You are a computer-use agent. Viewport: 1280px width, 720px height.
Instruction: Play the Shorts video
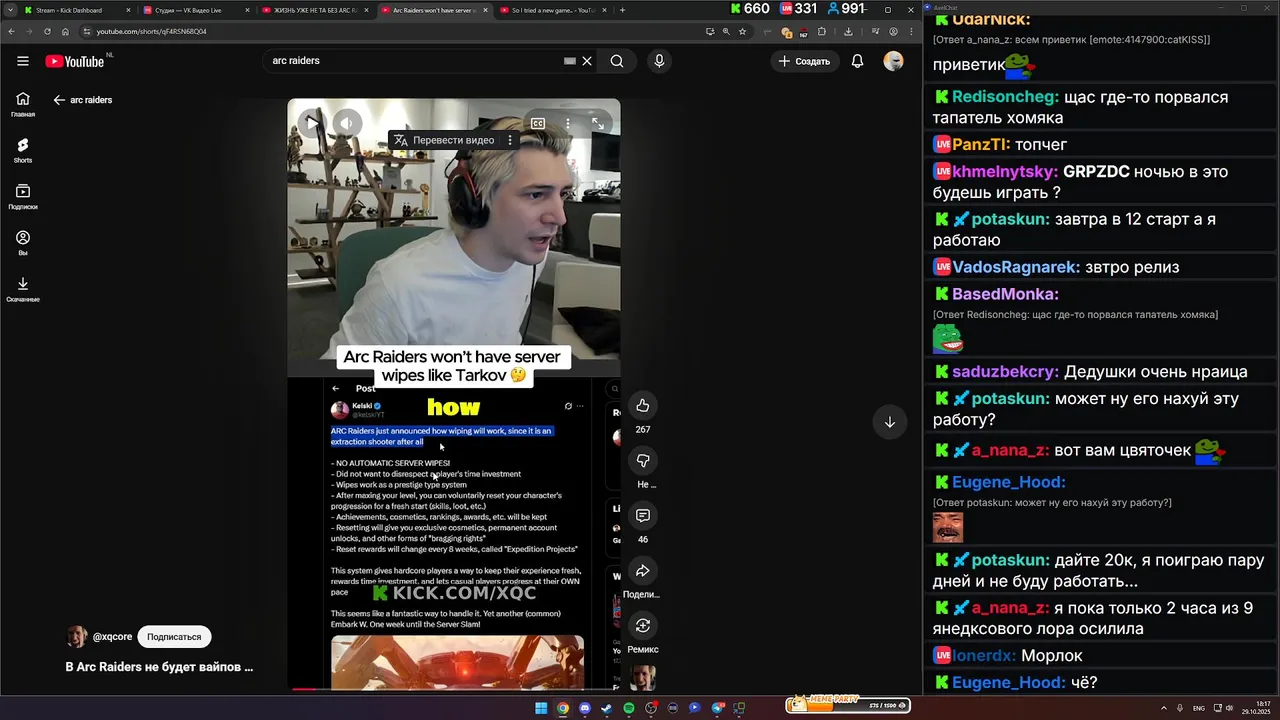pos(312,123)
